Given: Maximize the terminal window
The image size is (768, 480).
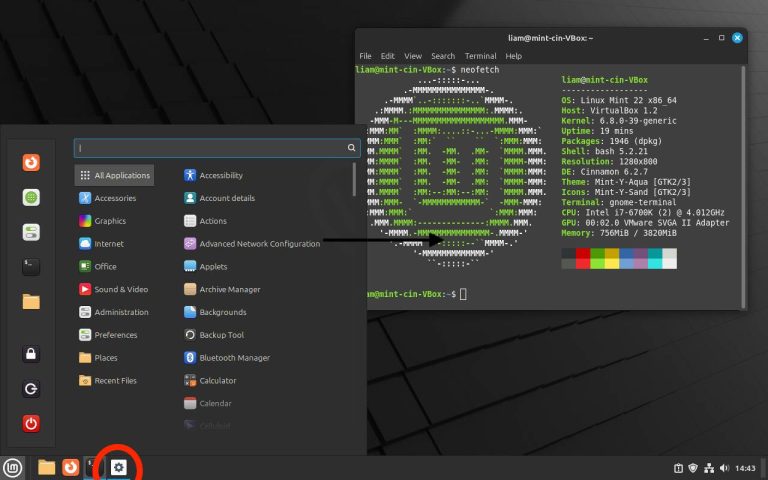Looking at the screenshot, I should (721, 38).
